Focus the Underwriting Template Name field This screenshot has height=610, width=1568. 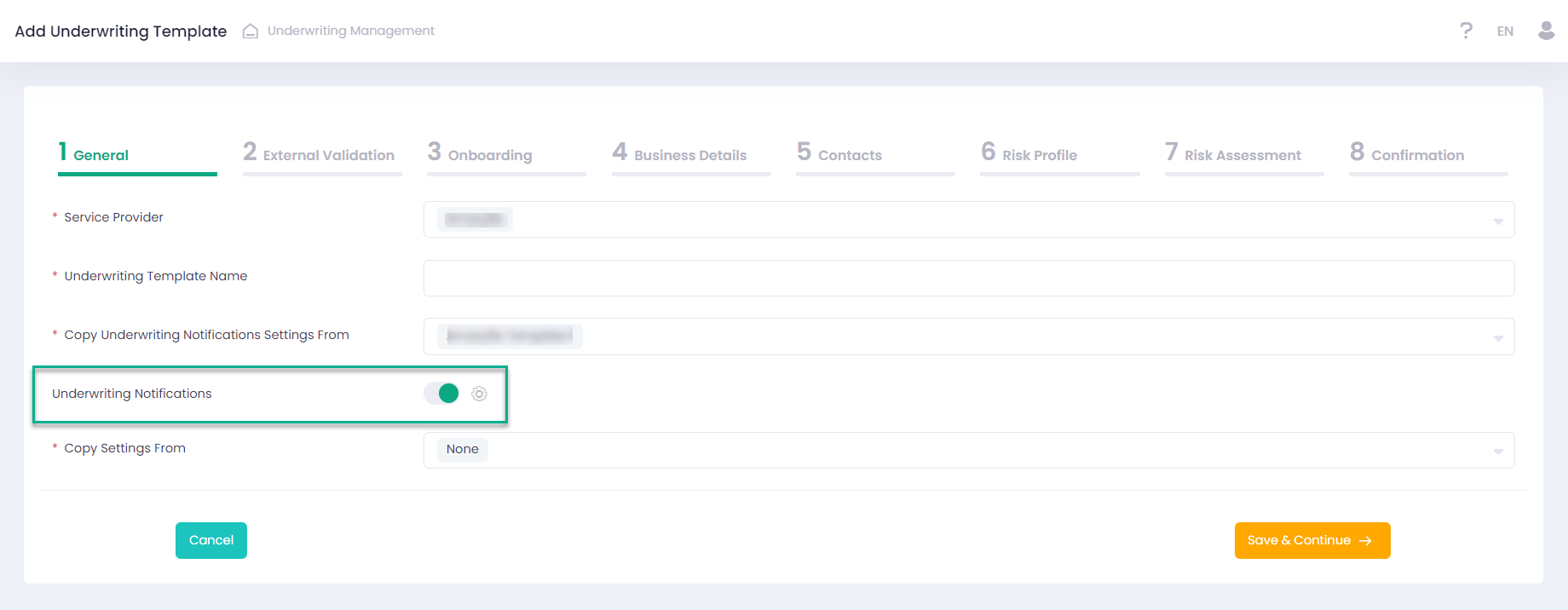pos(968,279)
